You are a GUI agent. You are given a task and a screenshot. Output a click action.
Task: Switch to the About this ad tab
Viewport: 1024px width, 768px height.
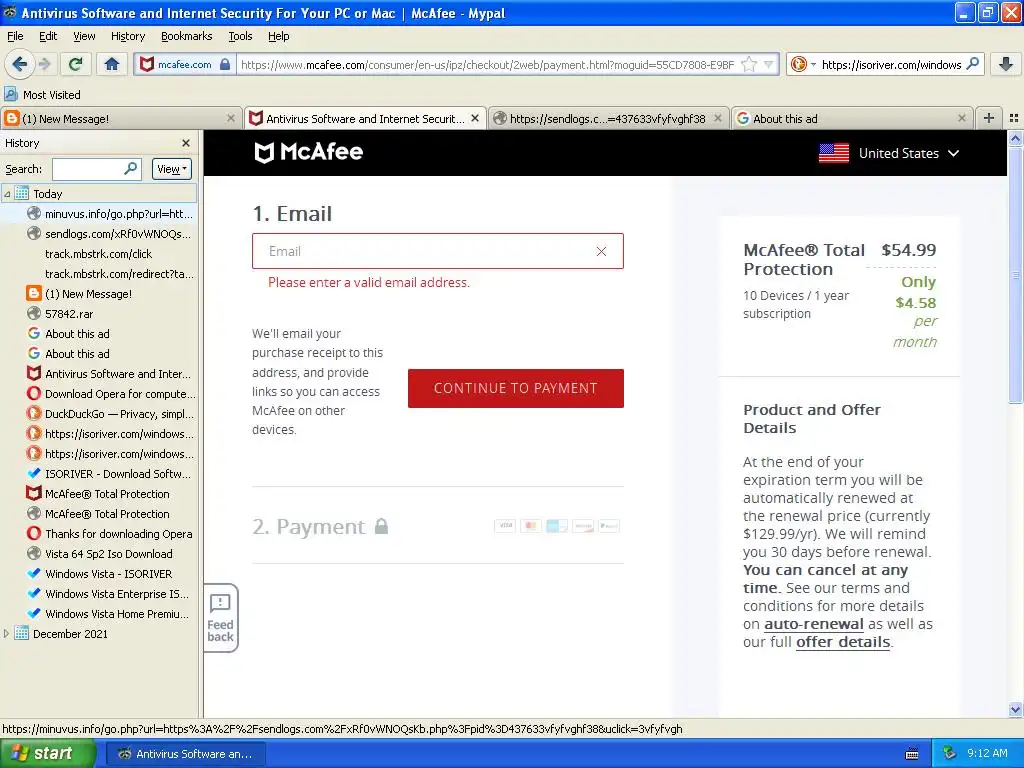coord(851,118)
